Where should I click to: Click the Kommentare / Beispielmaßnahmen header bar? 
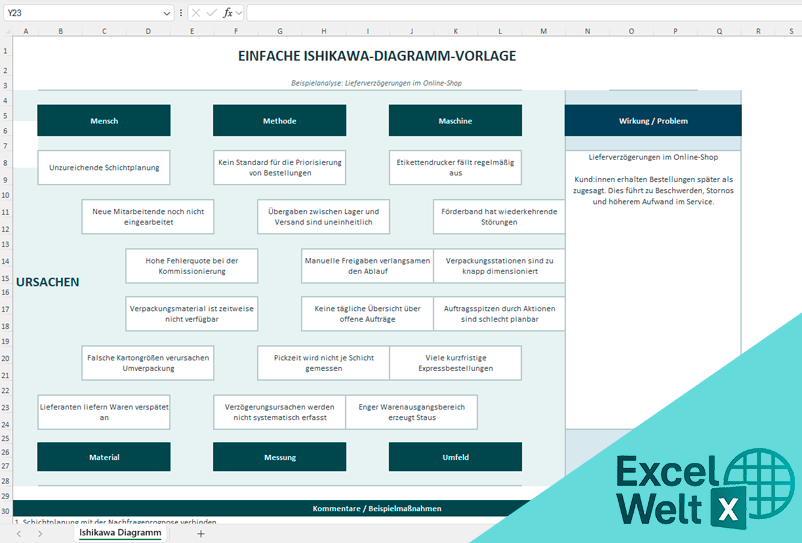tap(376, 508)
